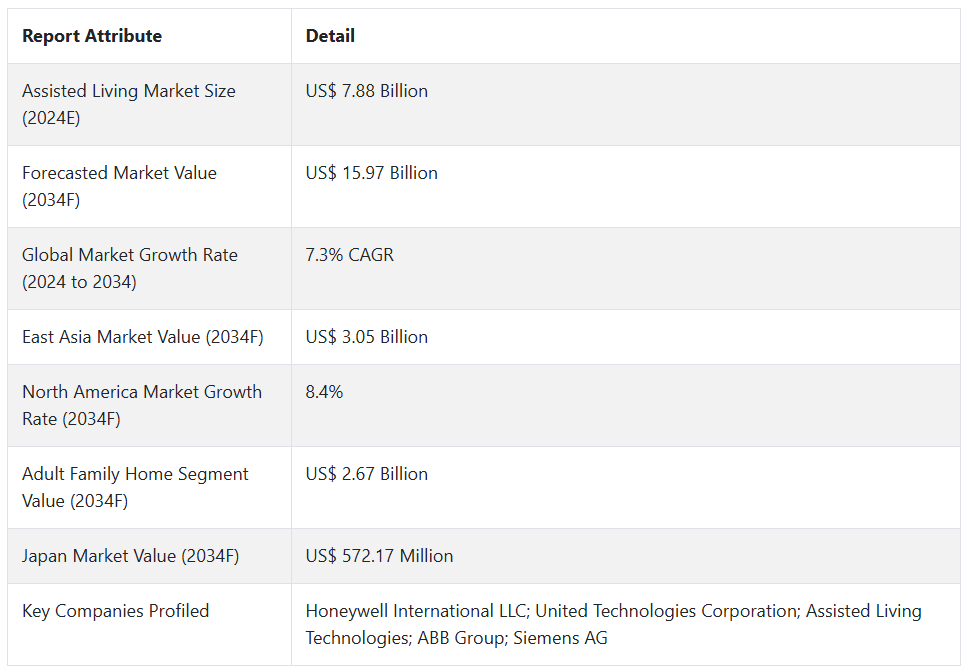Click the 'US$ 7.88 Billion' value
Viewport: 969px width, 672px height.
367,91
